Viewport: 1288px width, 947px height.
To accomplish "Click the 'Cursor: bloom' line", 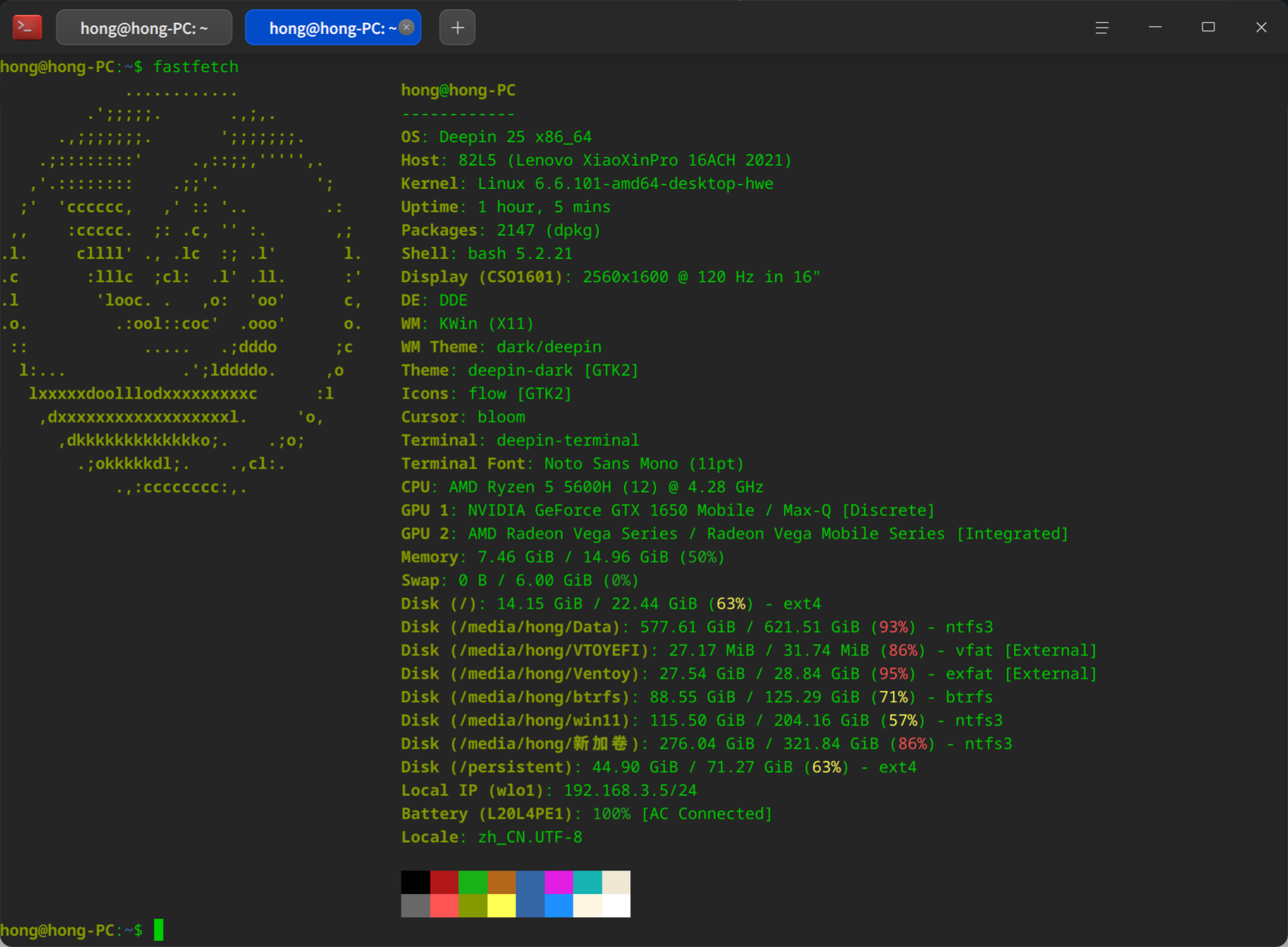I will coord(463,417).
